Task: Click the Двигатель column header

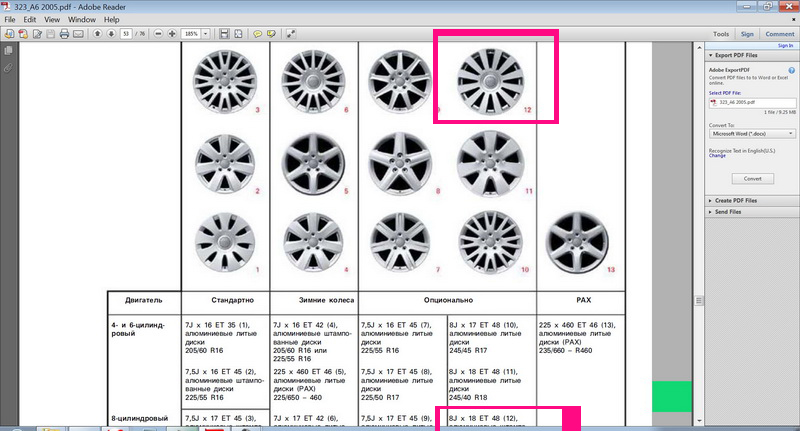Action: 143,300
